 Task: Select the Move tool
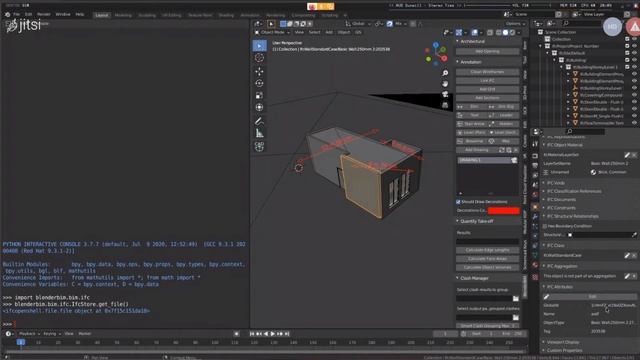click(x=259, y=71)
